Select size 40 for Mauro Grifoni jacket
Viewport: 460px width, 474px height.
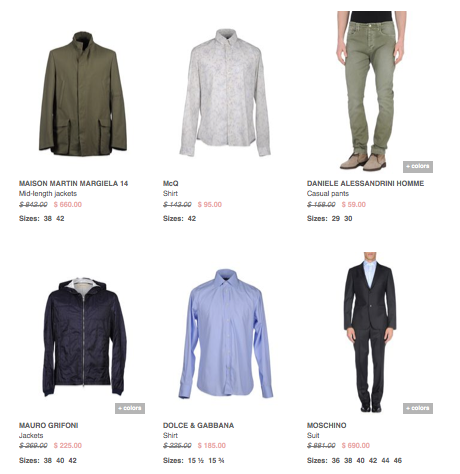[60, 460]
